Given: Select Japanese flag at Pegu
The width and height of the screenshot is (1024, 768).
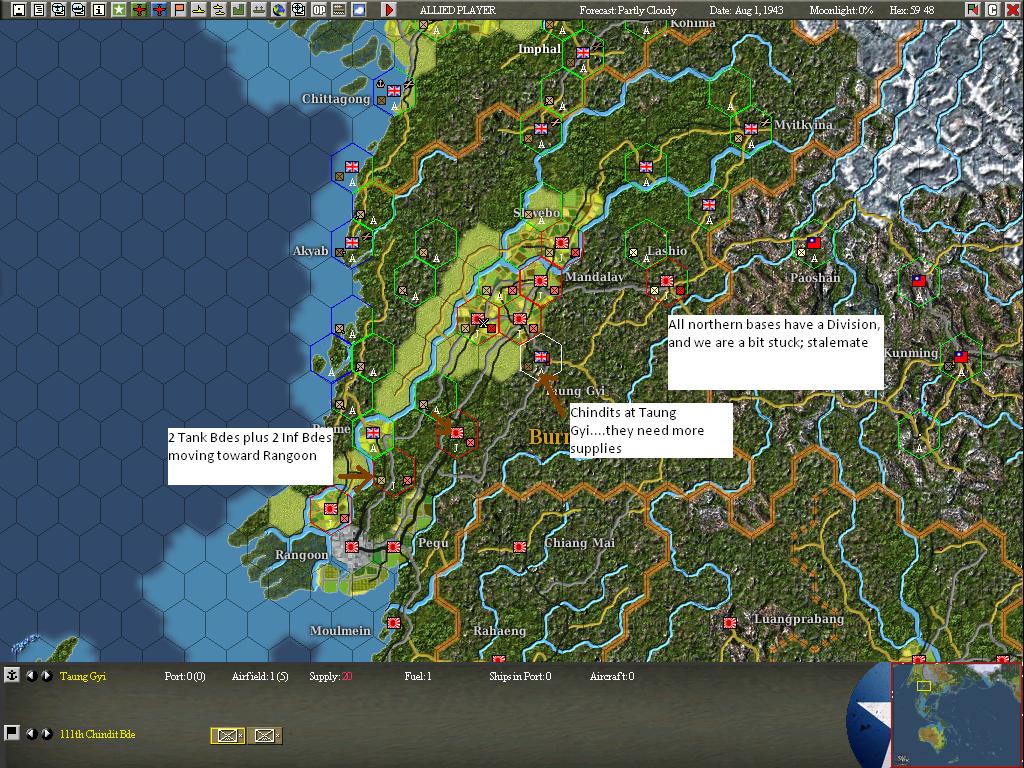Looking at the screenshot, I should (x=394, y=547).
